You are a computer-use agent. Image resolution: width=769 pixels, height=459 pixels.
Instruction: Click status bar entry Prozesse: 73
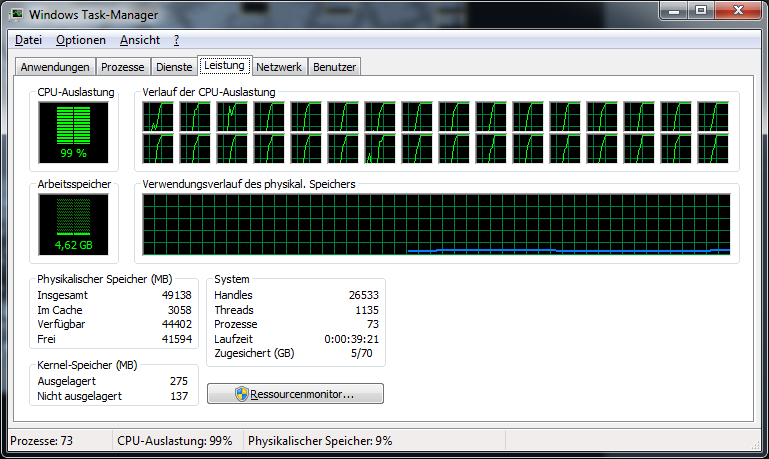pyautogui.click(x=42, y=441)
